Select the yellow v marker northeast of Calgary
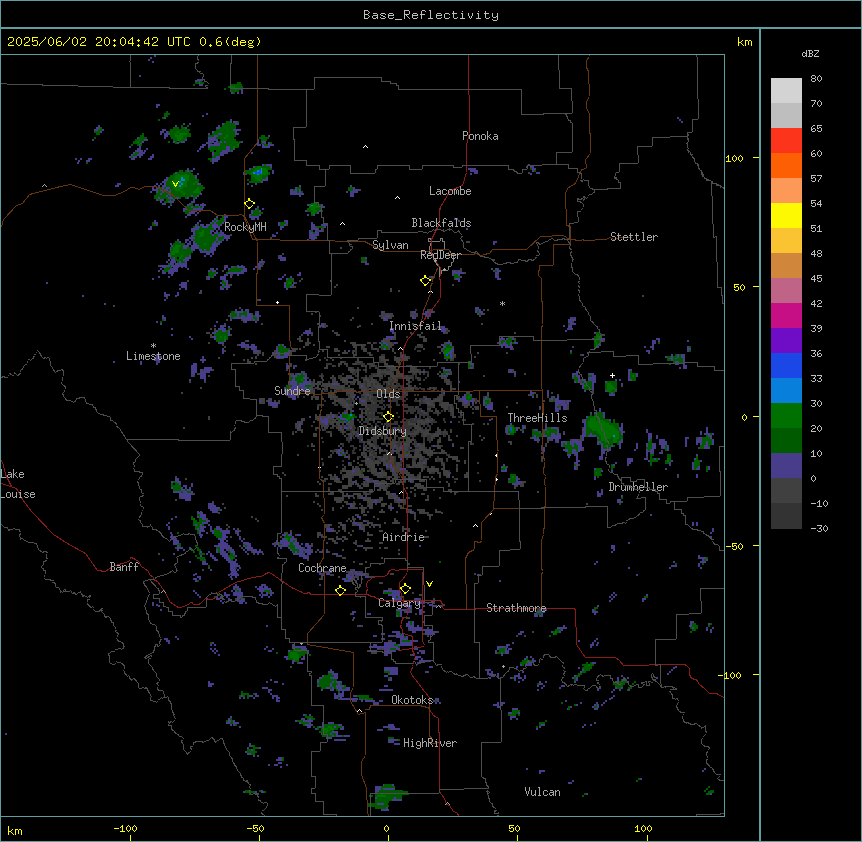 pyautogui.click(x=429, y=584)
